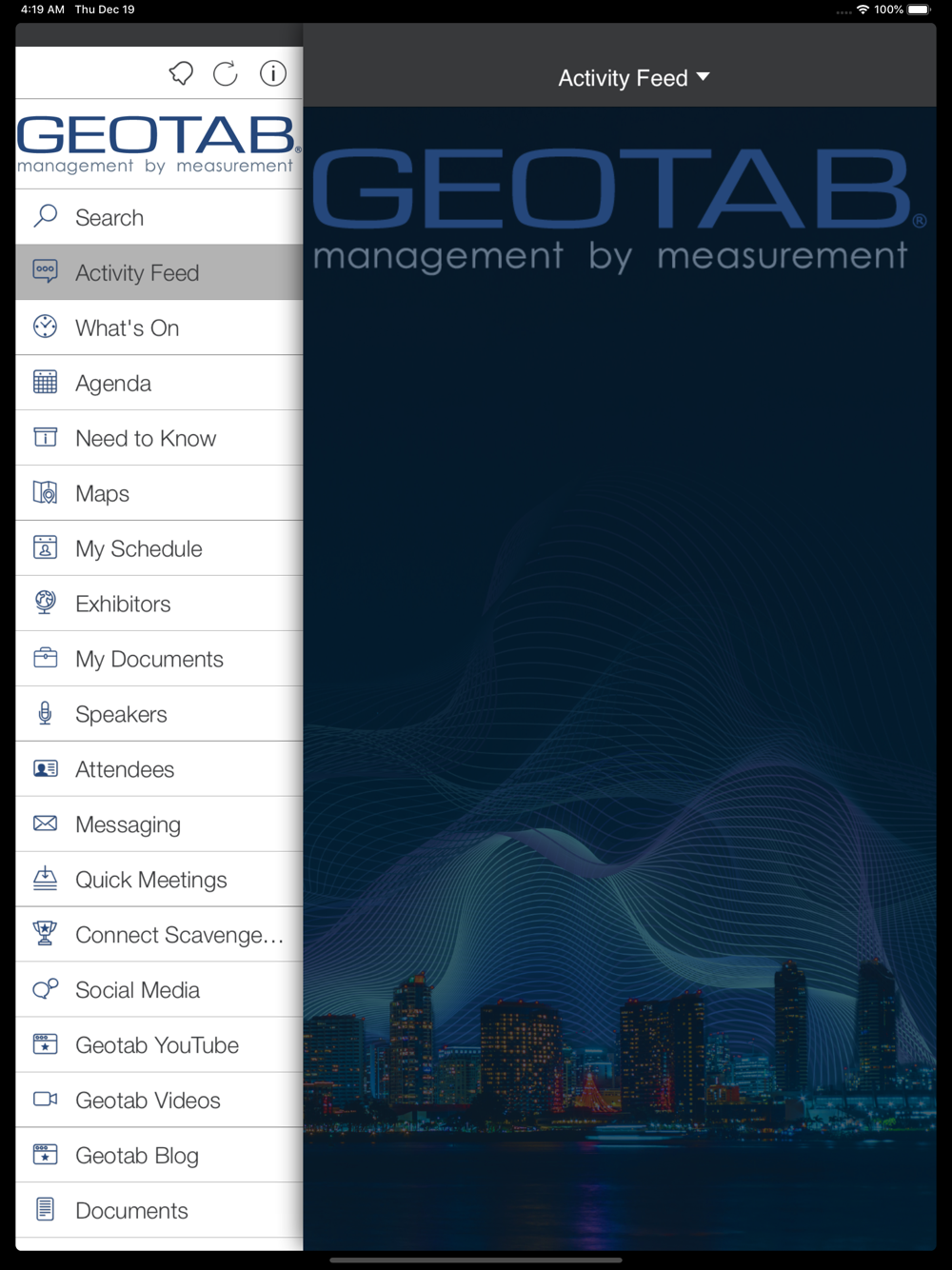Screen dimensions: 952x1270
Task: Click the Quick Meetings icon
Action: 45,879
